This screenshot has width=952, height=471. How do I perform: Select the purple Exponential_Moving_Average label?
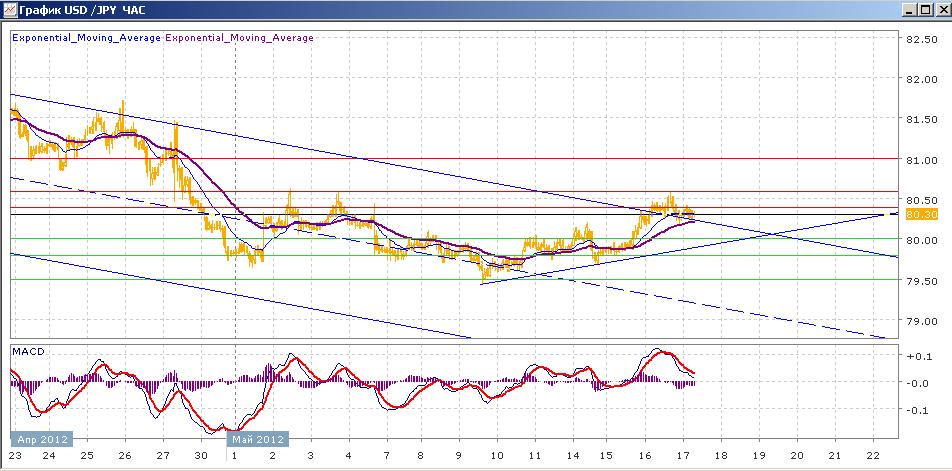(x=239, y=38)
